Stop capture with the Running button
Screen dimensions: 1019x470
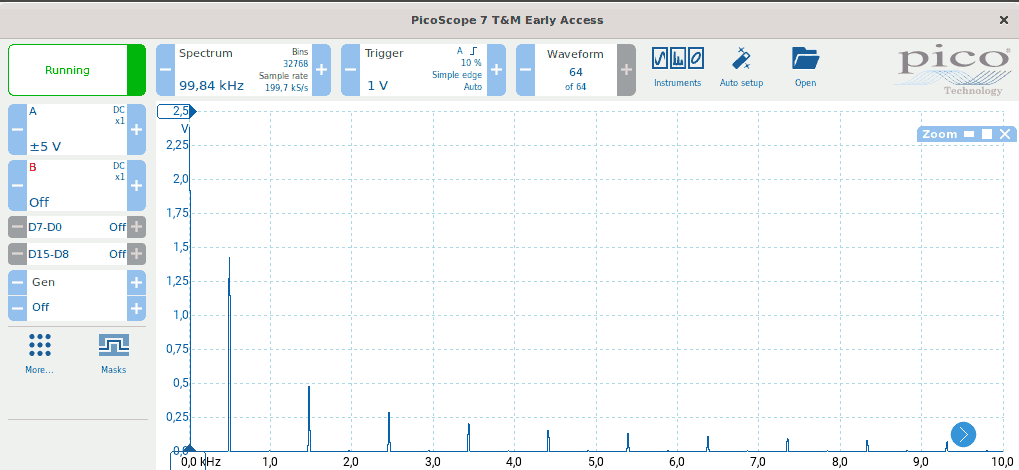(77, 70)
